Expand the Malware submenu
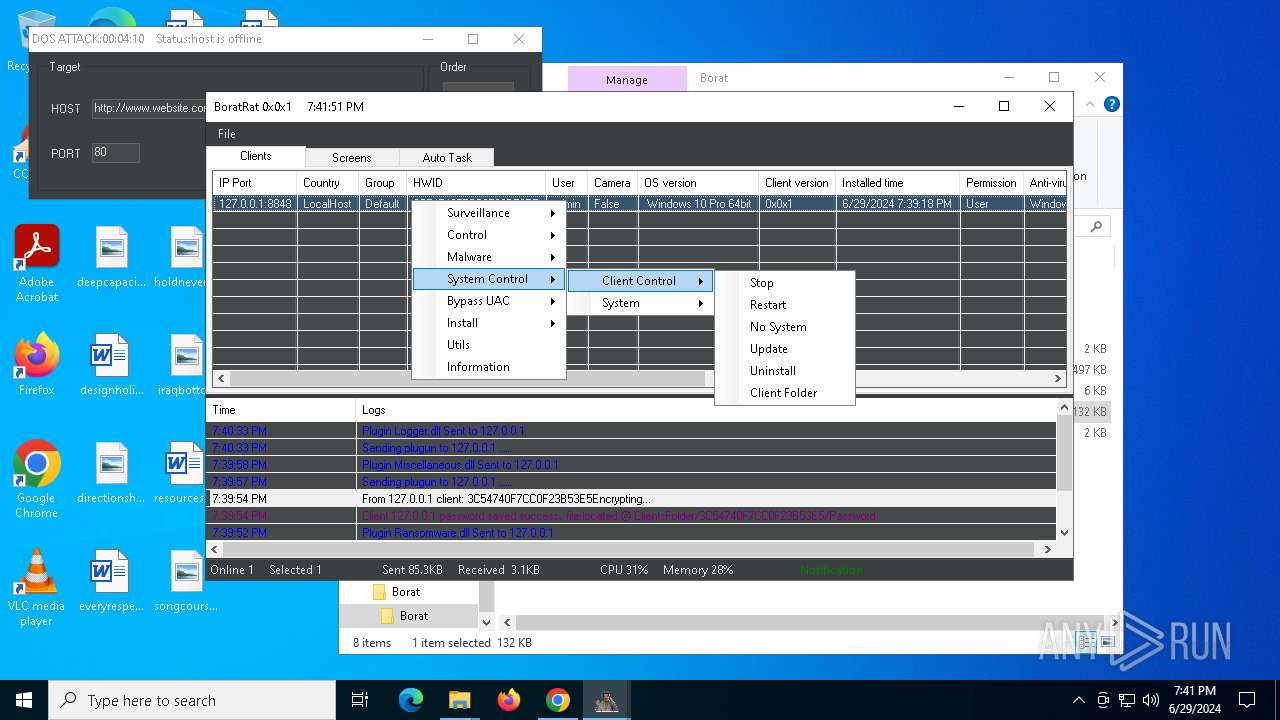The width and height of the screenshot is (1280, 720). [488, 257]
